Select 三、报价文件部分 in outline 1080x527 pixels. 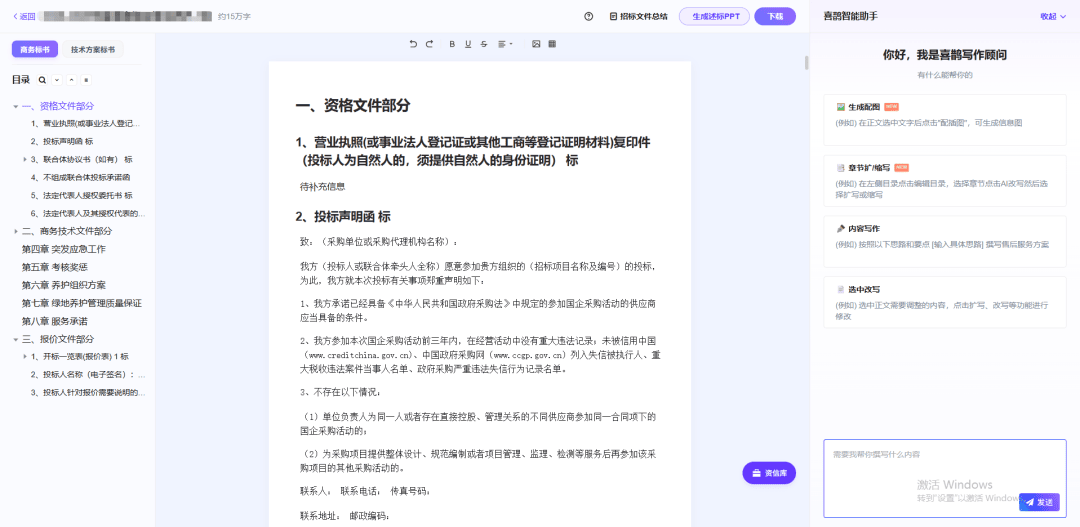pyautogui.click(x=58, y=339)
